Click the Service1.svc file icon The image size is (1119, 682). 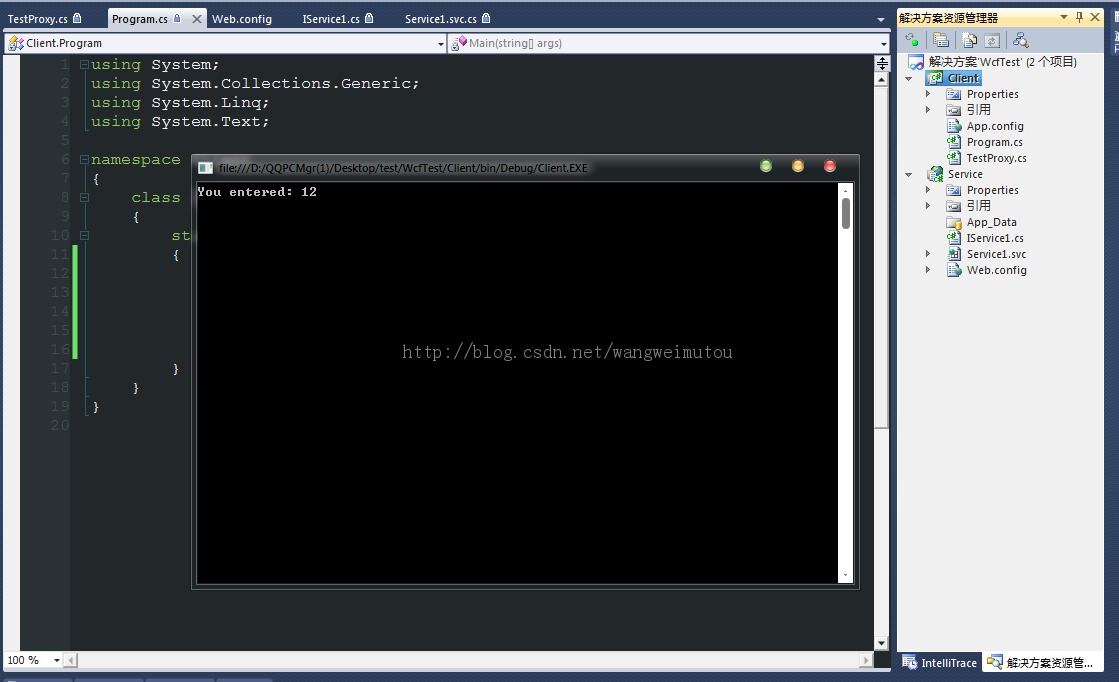click(x=954, y=254)
